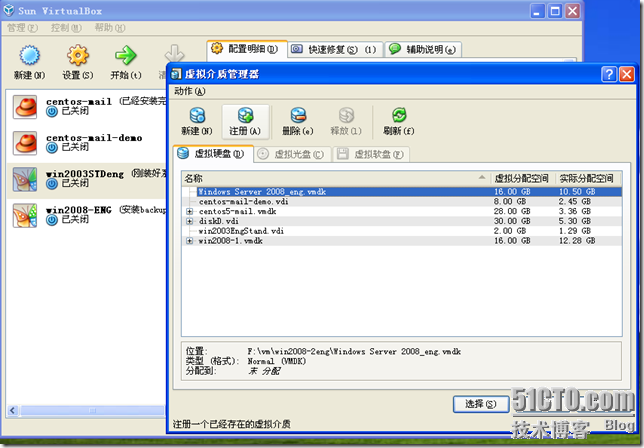Sort disks by the 名称 column header

point(336,179)
